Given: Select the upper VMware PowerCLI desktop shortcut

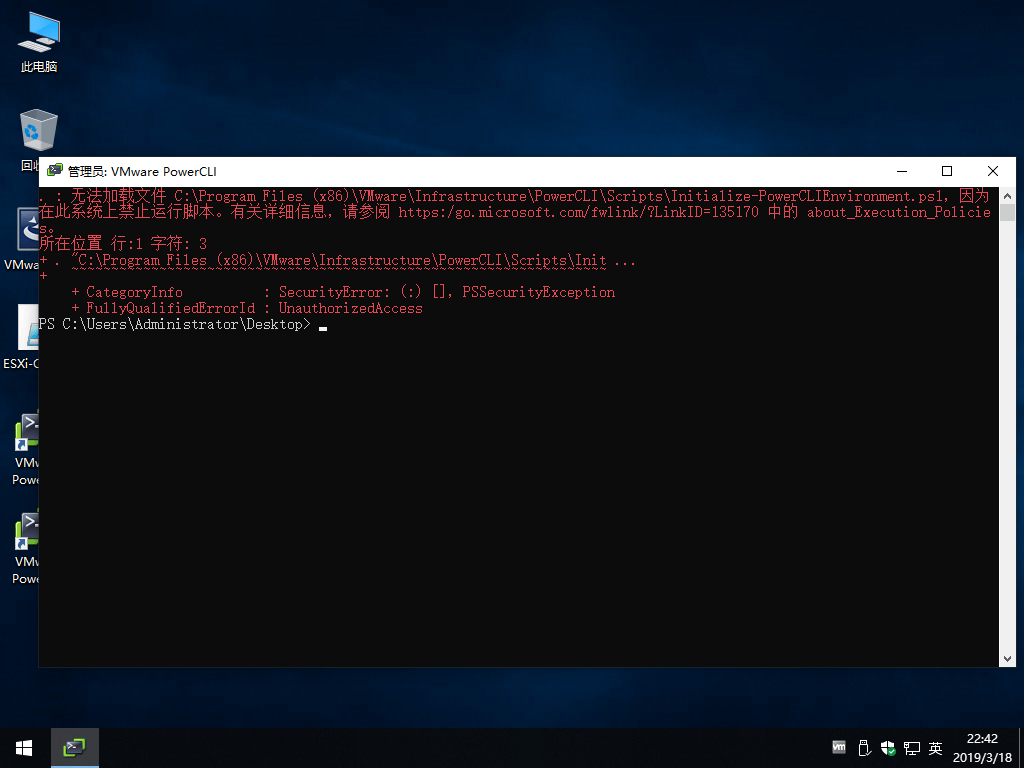Looking at the screenshot, I should click(25, 438).
